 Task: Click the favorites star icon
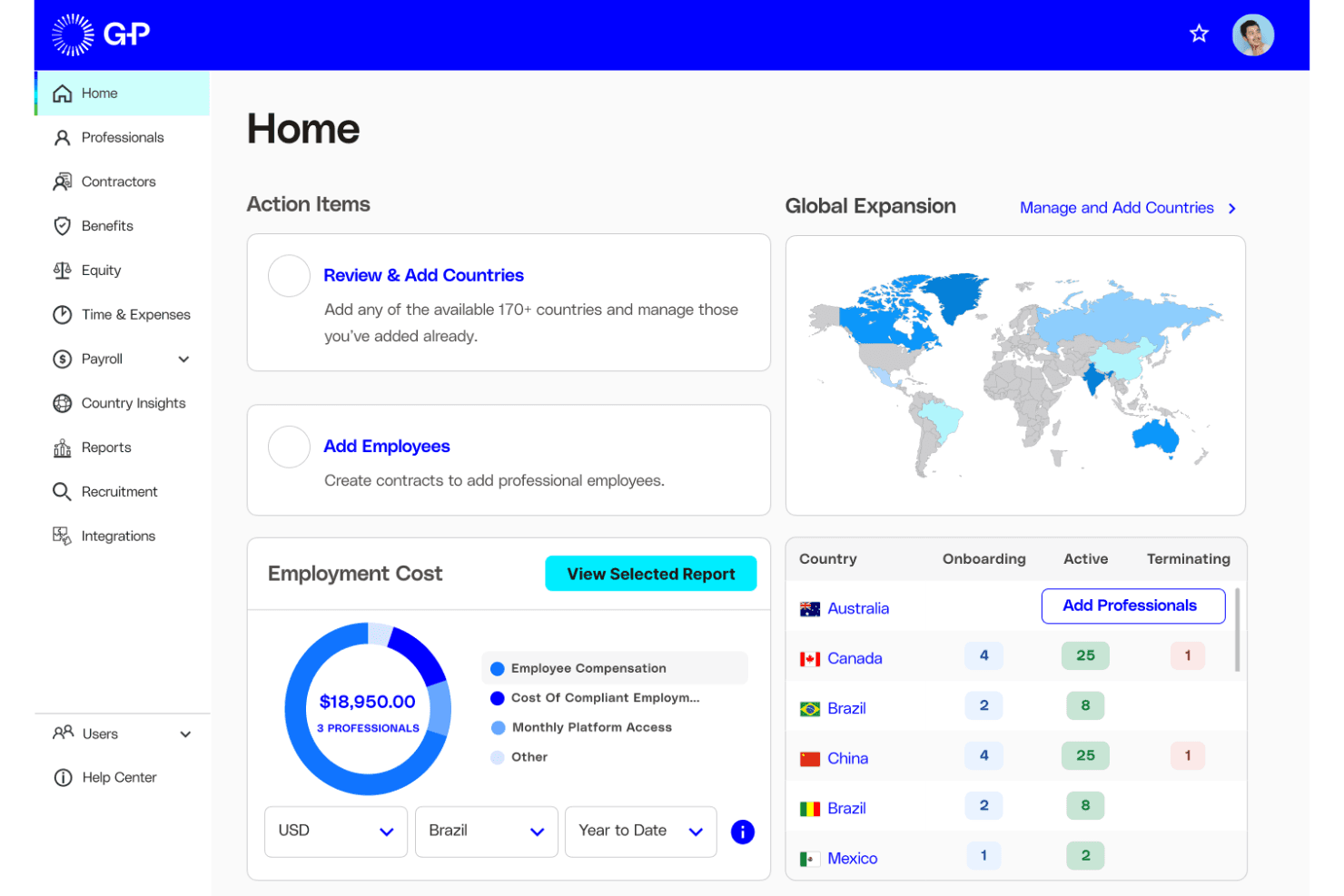pos(1199,34)
